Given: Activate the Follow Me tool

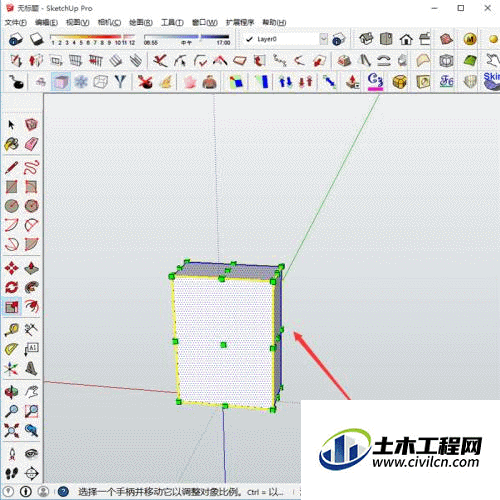Looking at the screenshot, I should coord(31,287).
